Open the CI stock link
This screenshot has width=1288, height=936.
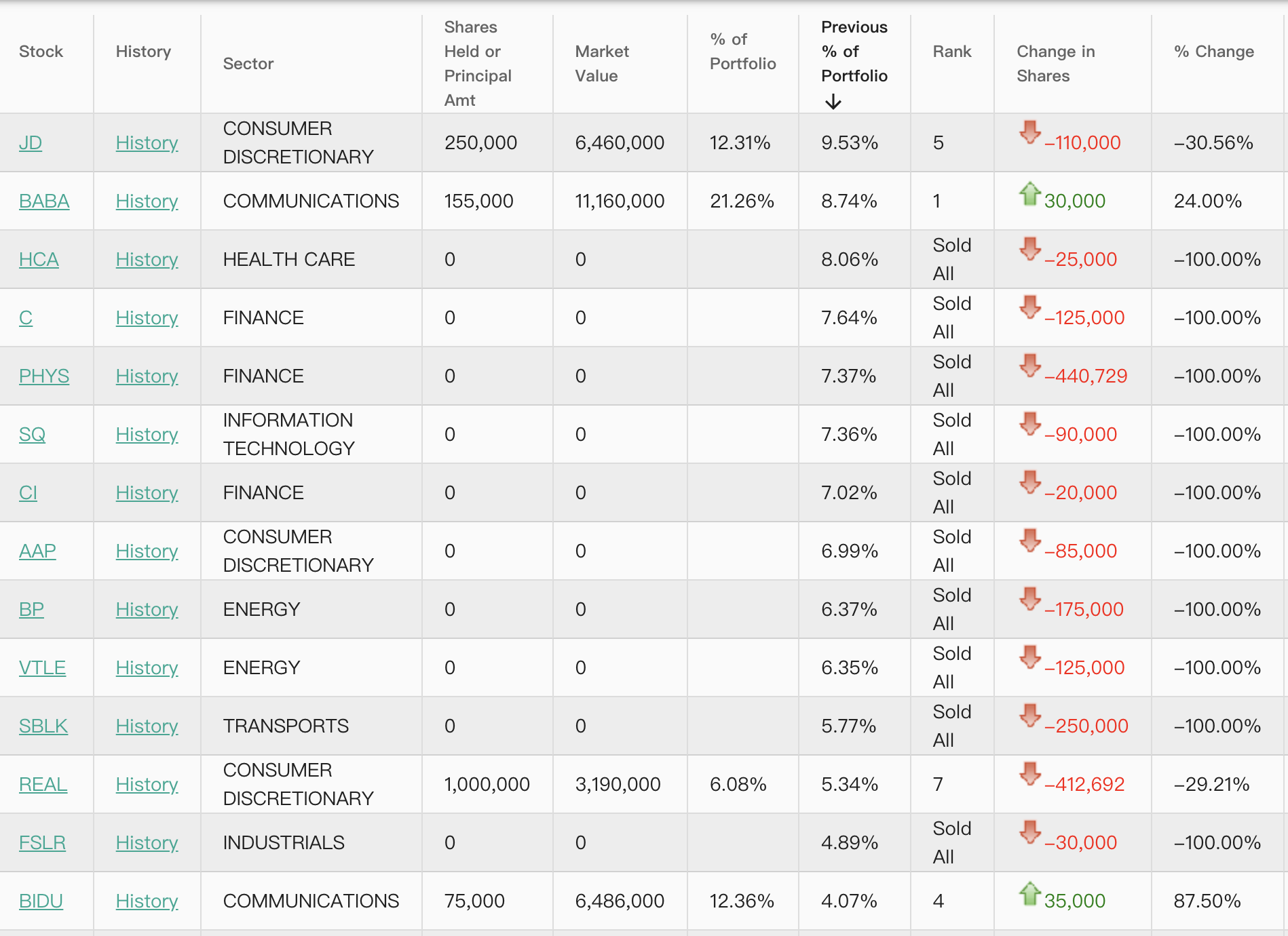coord(28,492)
